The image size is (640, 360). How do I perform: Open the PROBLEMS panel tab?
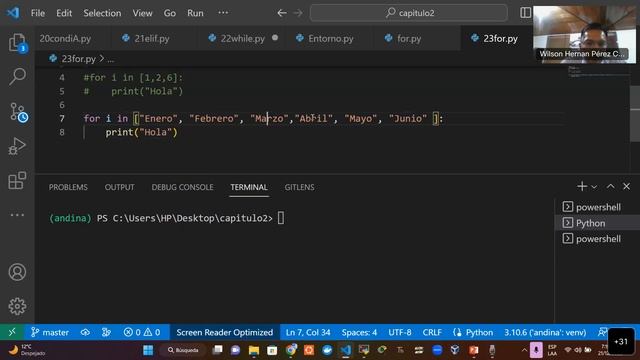tap(68, 187)
